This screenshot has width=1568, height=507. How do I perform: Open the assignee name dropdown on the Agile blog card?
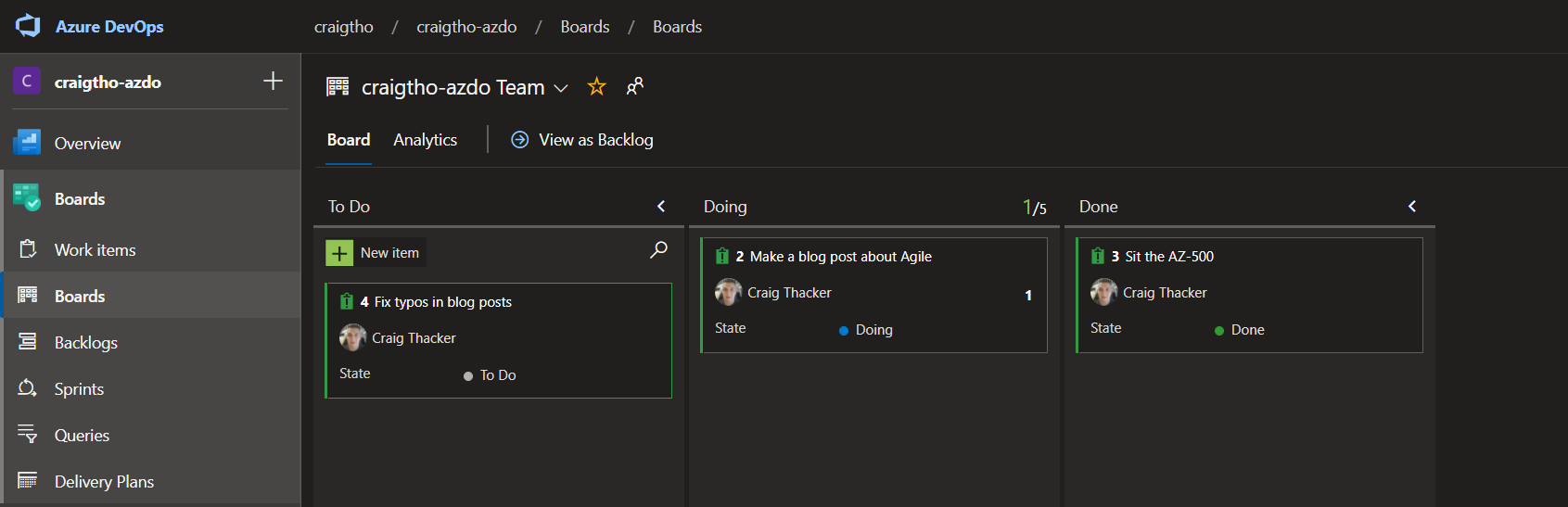pos(789,293)
